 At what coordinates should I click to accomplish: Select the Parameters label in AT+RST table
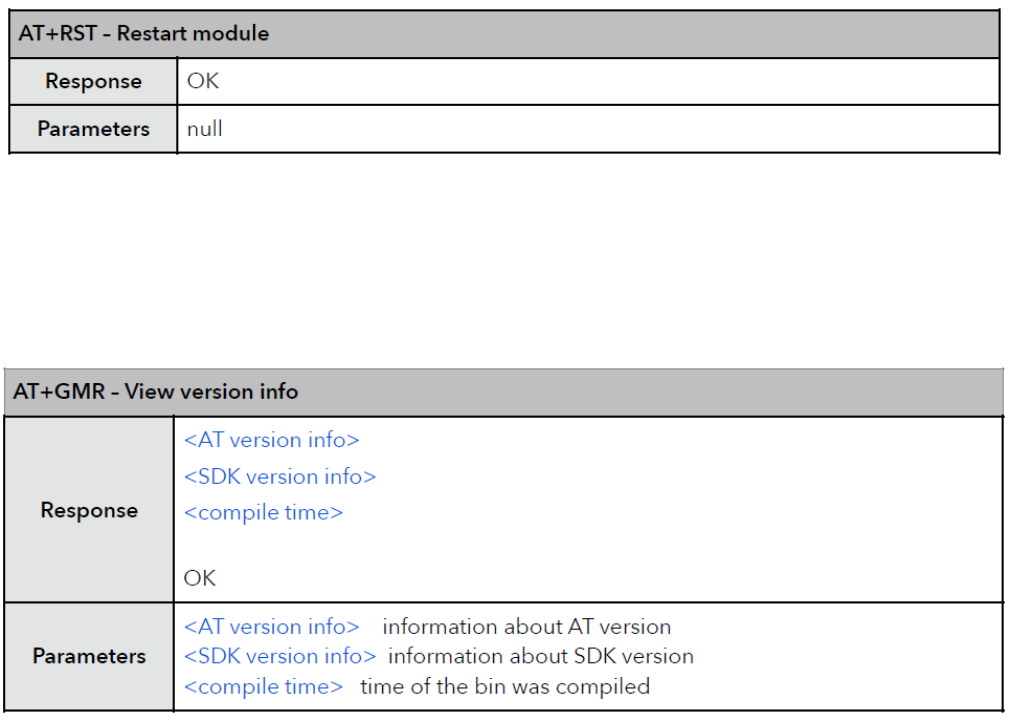(x=93, y=129)
